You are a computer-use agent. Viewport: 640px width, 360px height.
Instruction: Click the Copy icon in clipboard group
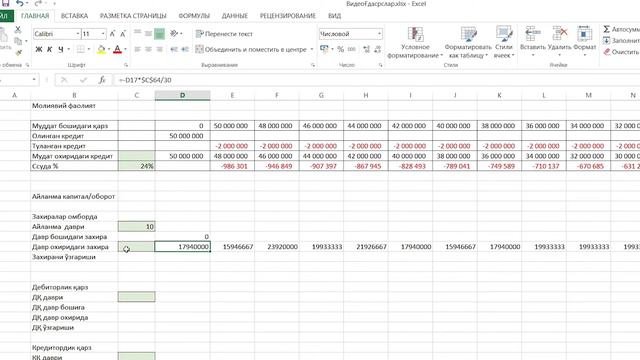tap(18, 41)
